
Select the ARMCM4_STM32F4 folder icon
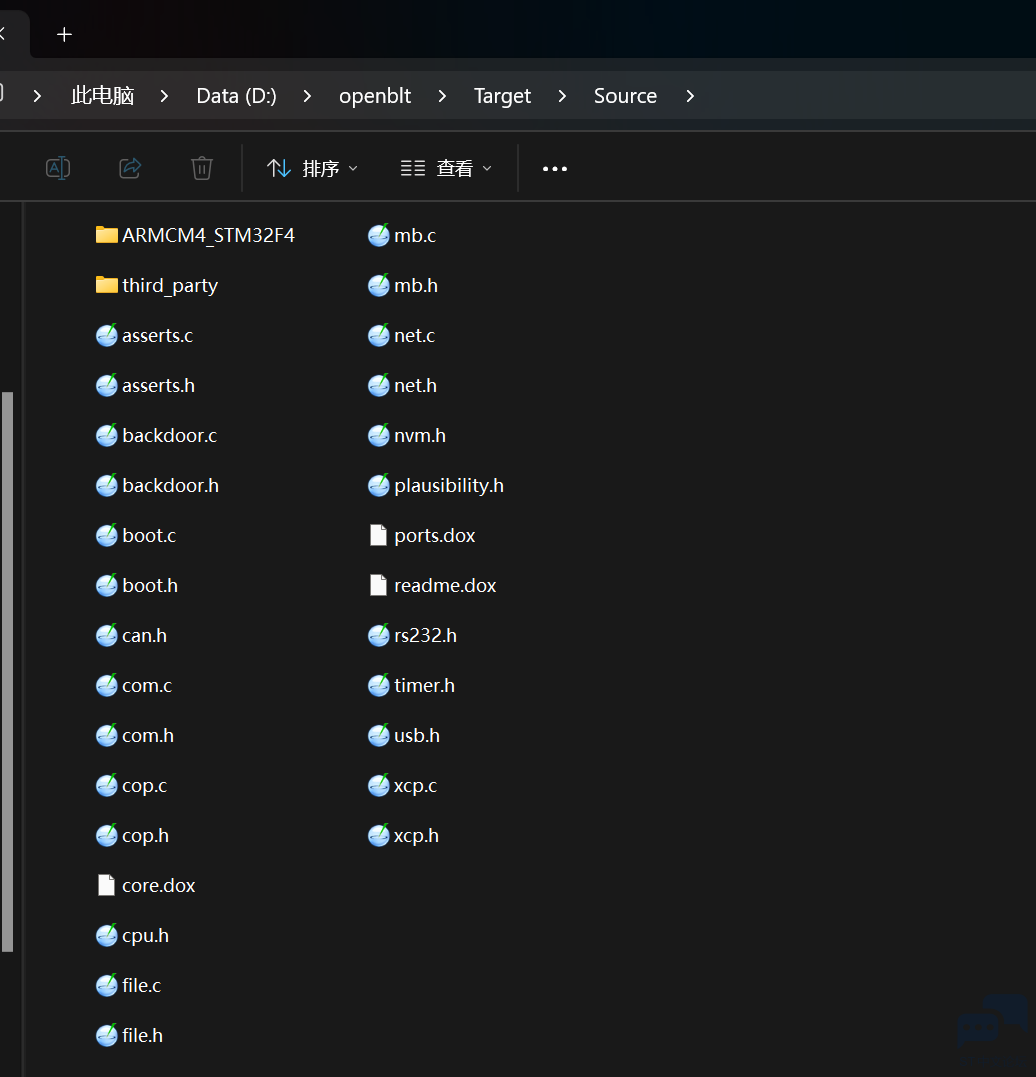point(106,235)
